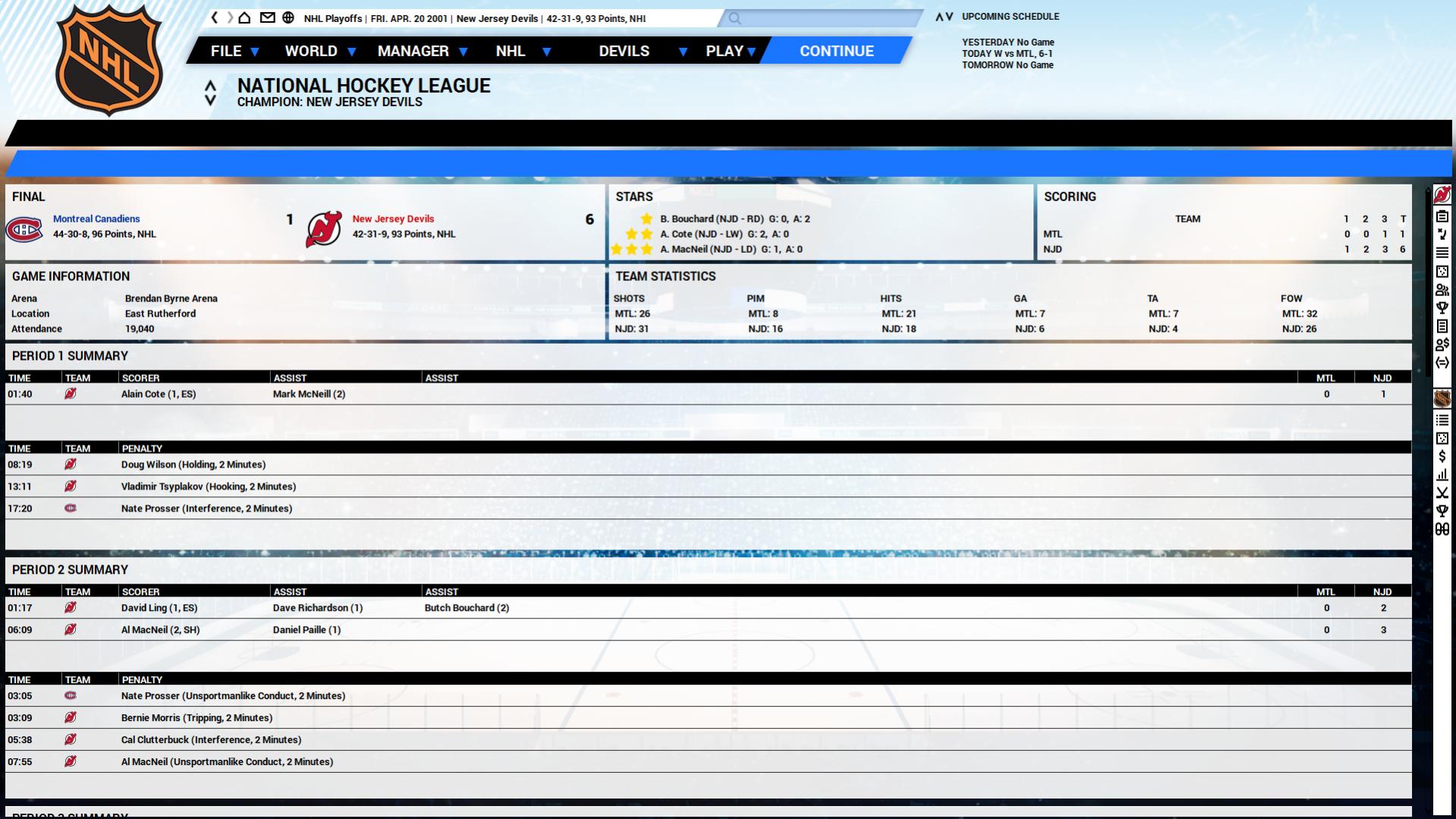Open the trophy icon under Devils sidebar
Viewport: 1456px width, 819px height.
(1442, 308)
